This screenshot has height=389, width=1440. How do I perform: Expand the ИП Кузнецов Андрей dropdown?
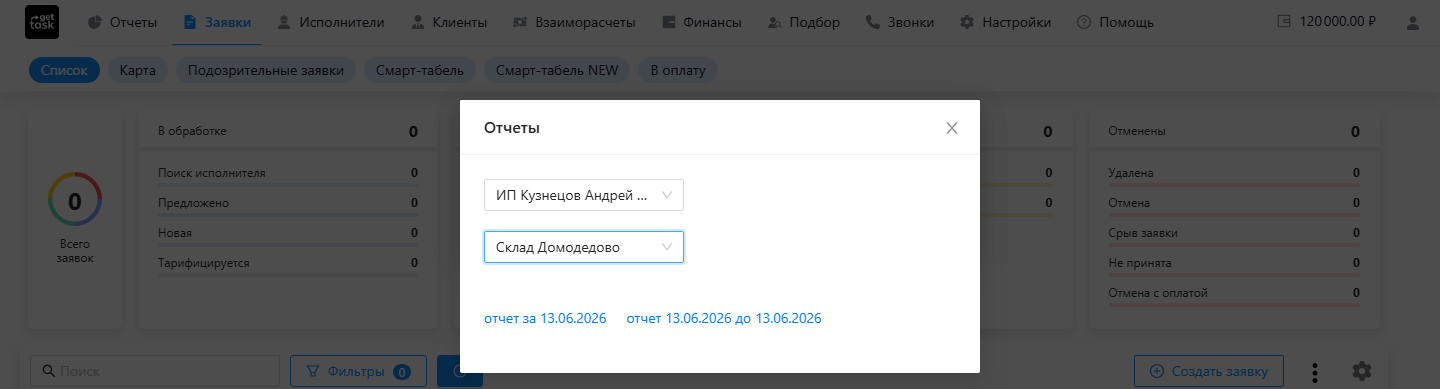(x=584, y=195)
